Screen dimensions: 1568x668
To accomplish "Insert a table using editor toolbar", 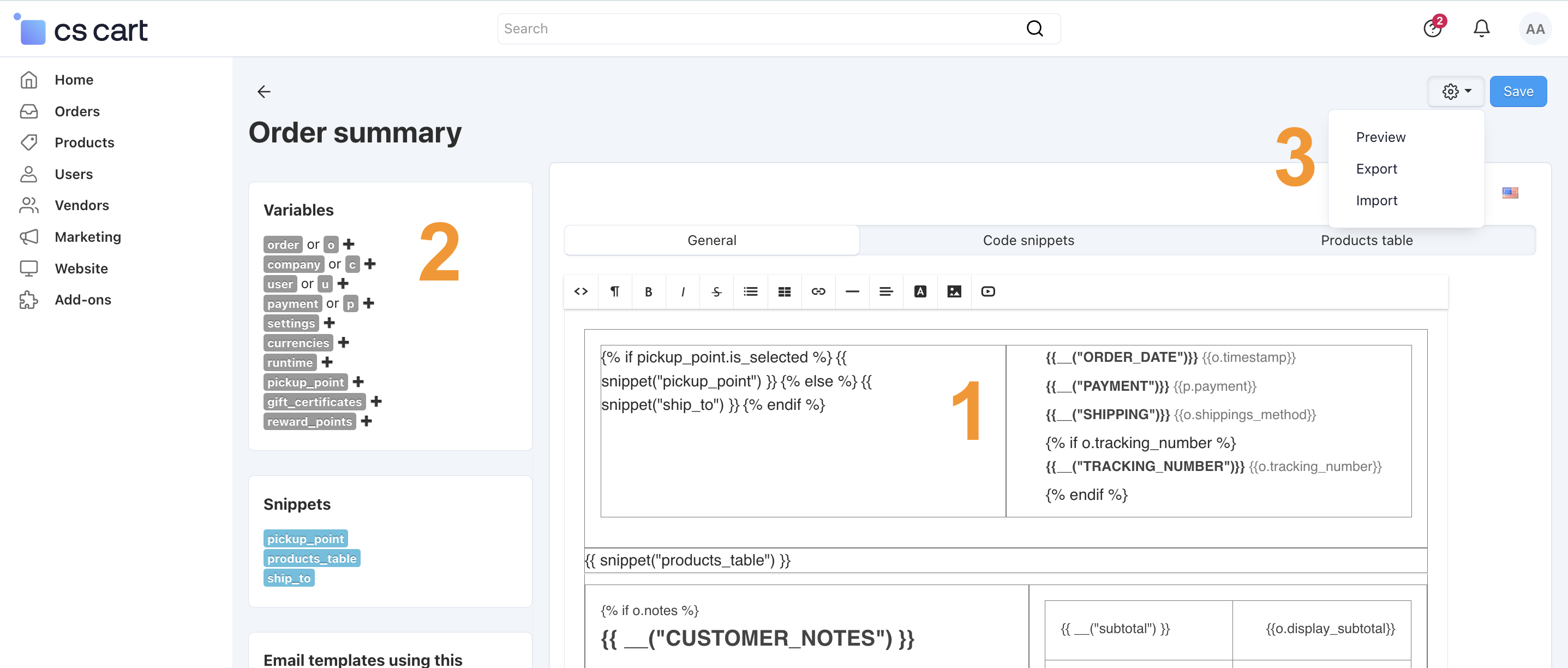I will (x=785, y=291).
